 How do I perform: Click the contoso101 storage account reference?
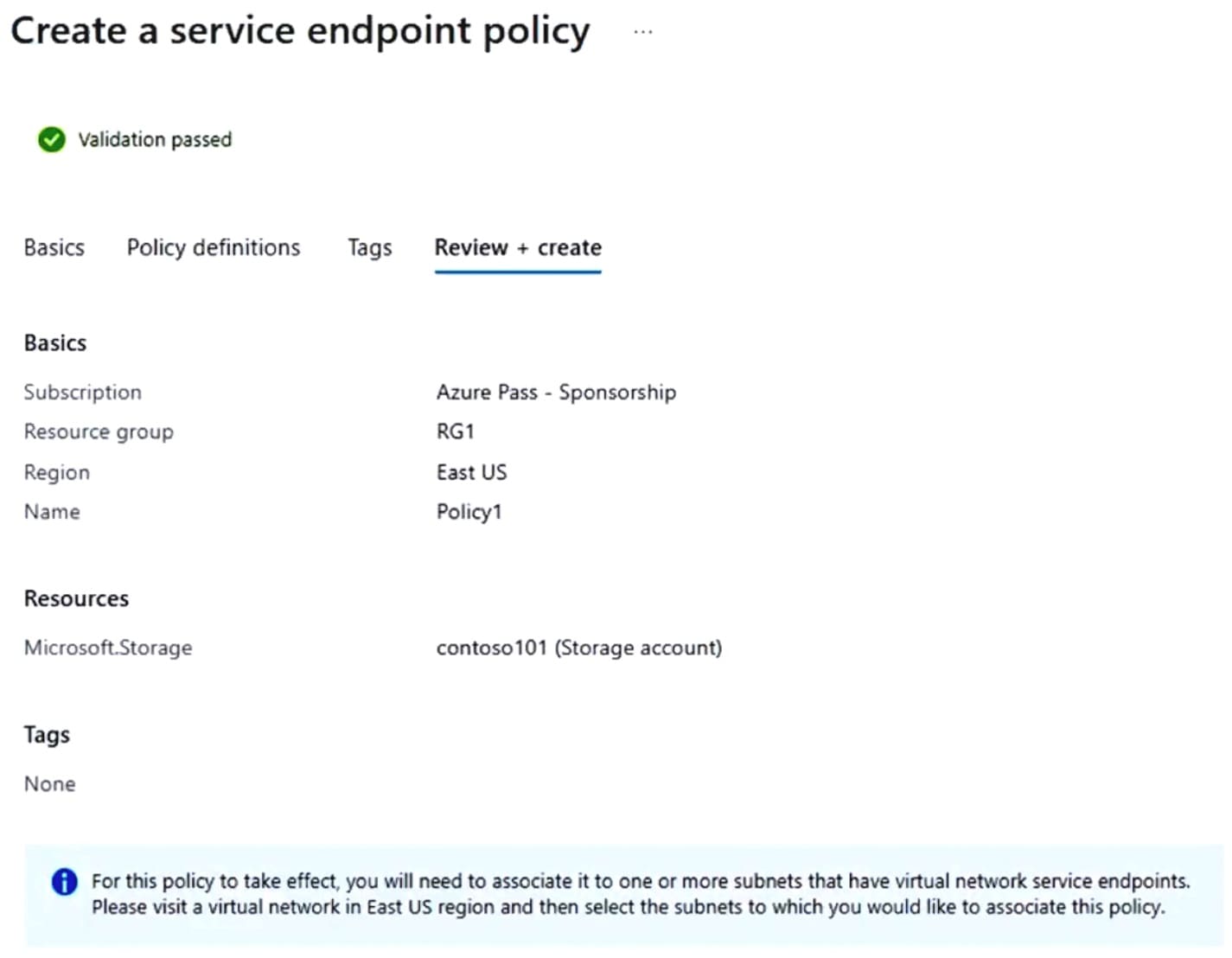tap(579, 648)
